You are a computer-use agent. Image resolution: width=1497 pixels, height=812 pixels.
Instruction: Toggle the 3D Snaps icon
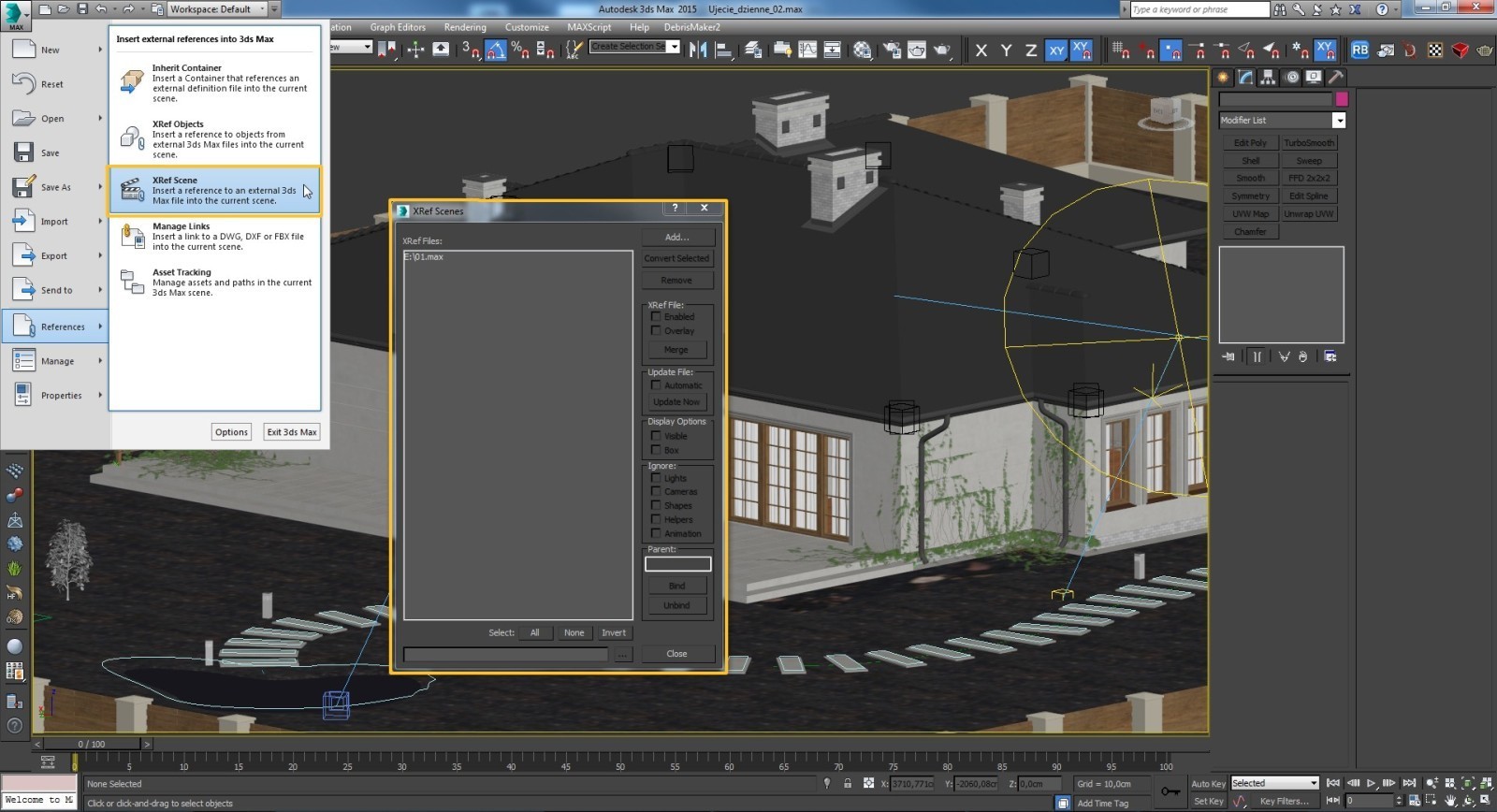pyautogui.click(x=471, y=50)
